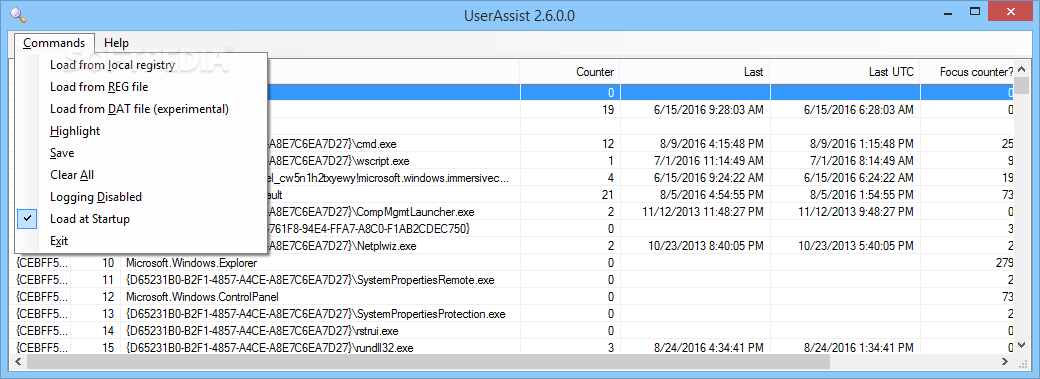This screenshot has height=379, width=1040.
Task: Sort by Counter column header
Action: coord(570,72)
